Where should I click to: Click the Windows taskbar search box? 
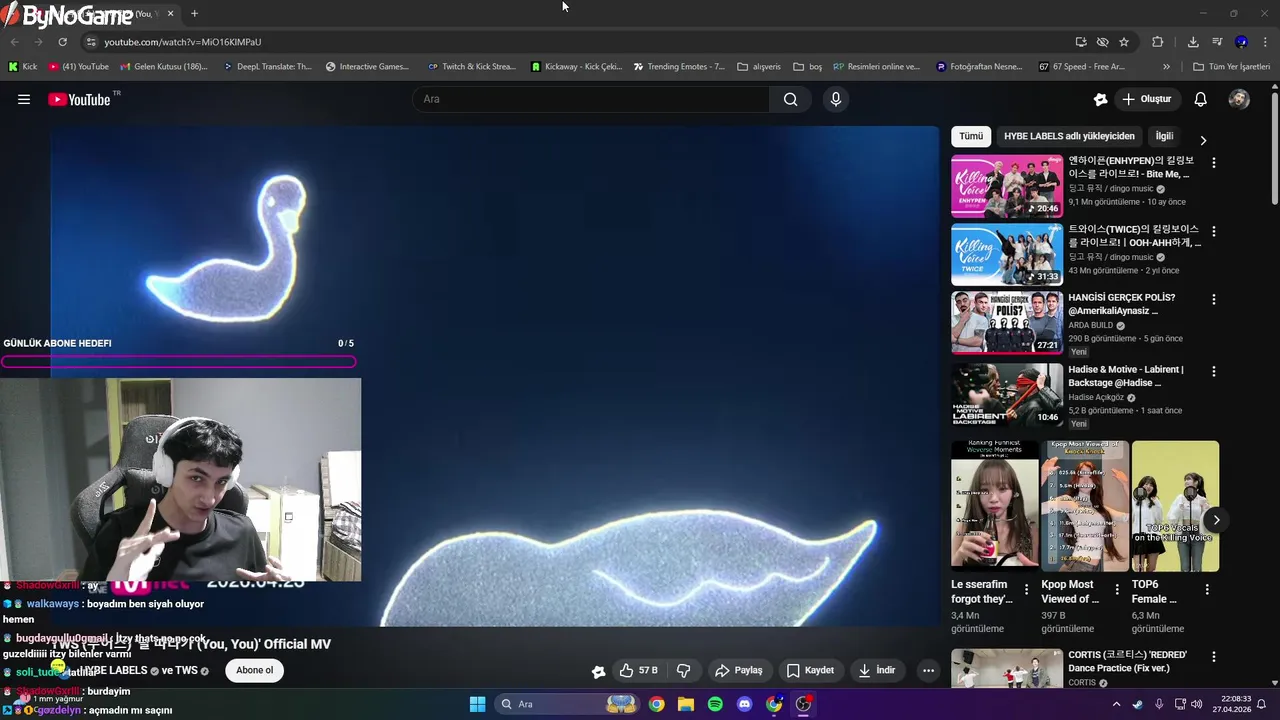pos(567,704)
